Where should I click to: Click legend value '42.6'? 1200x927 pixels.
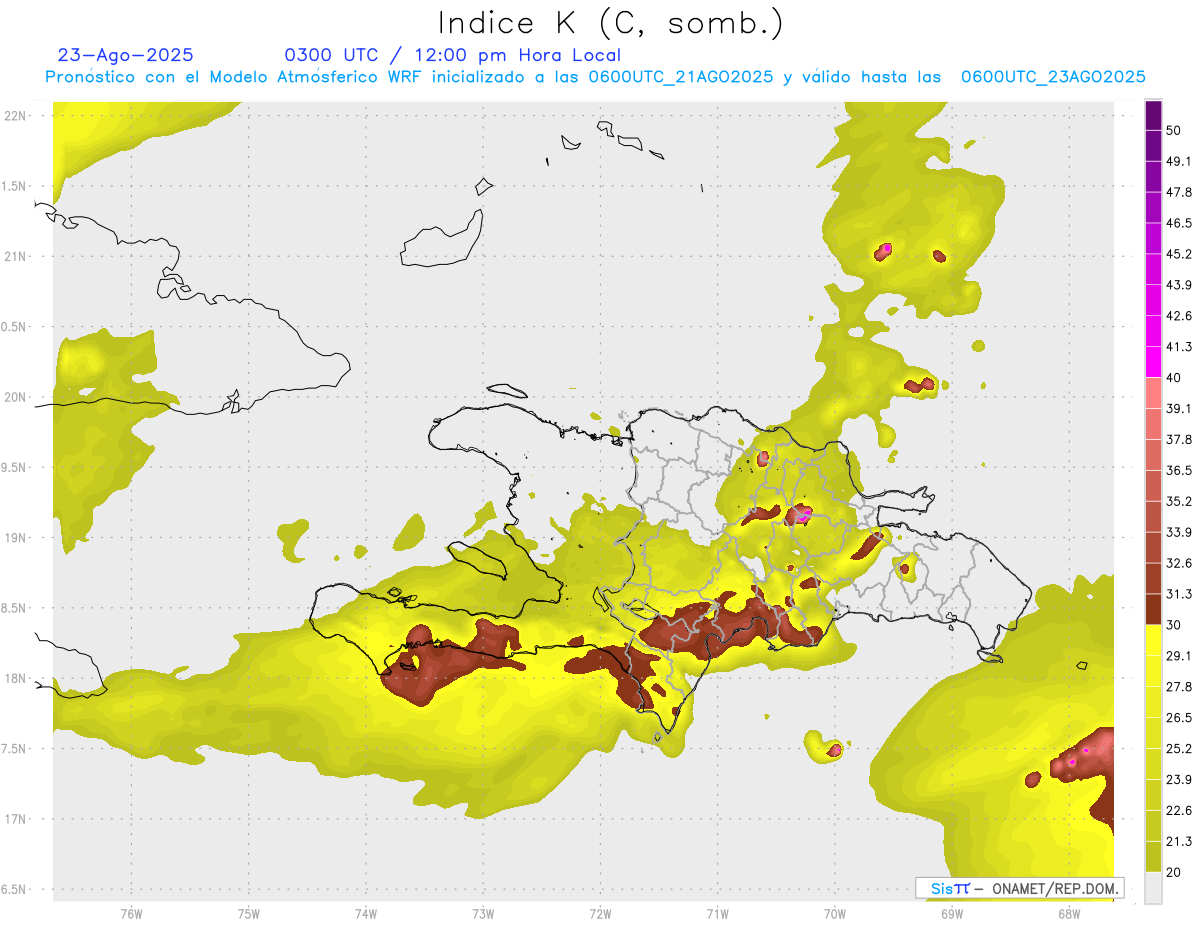coord(1178,316)
